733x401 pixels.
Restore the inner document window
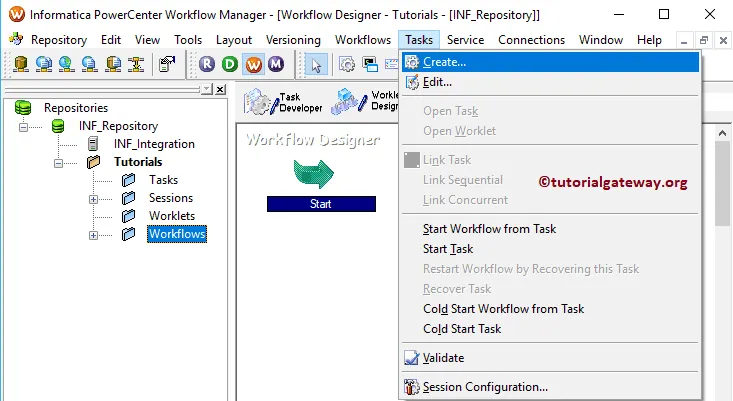[704, 41]
